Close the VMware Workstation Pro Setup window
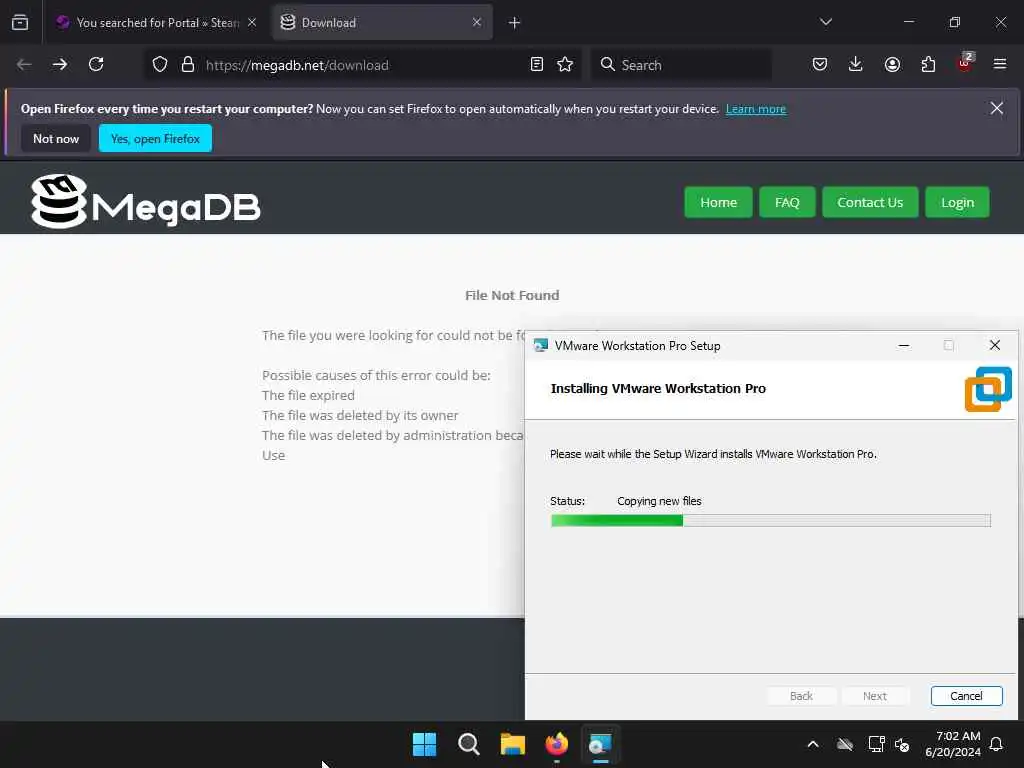 (995, 345)
